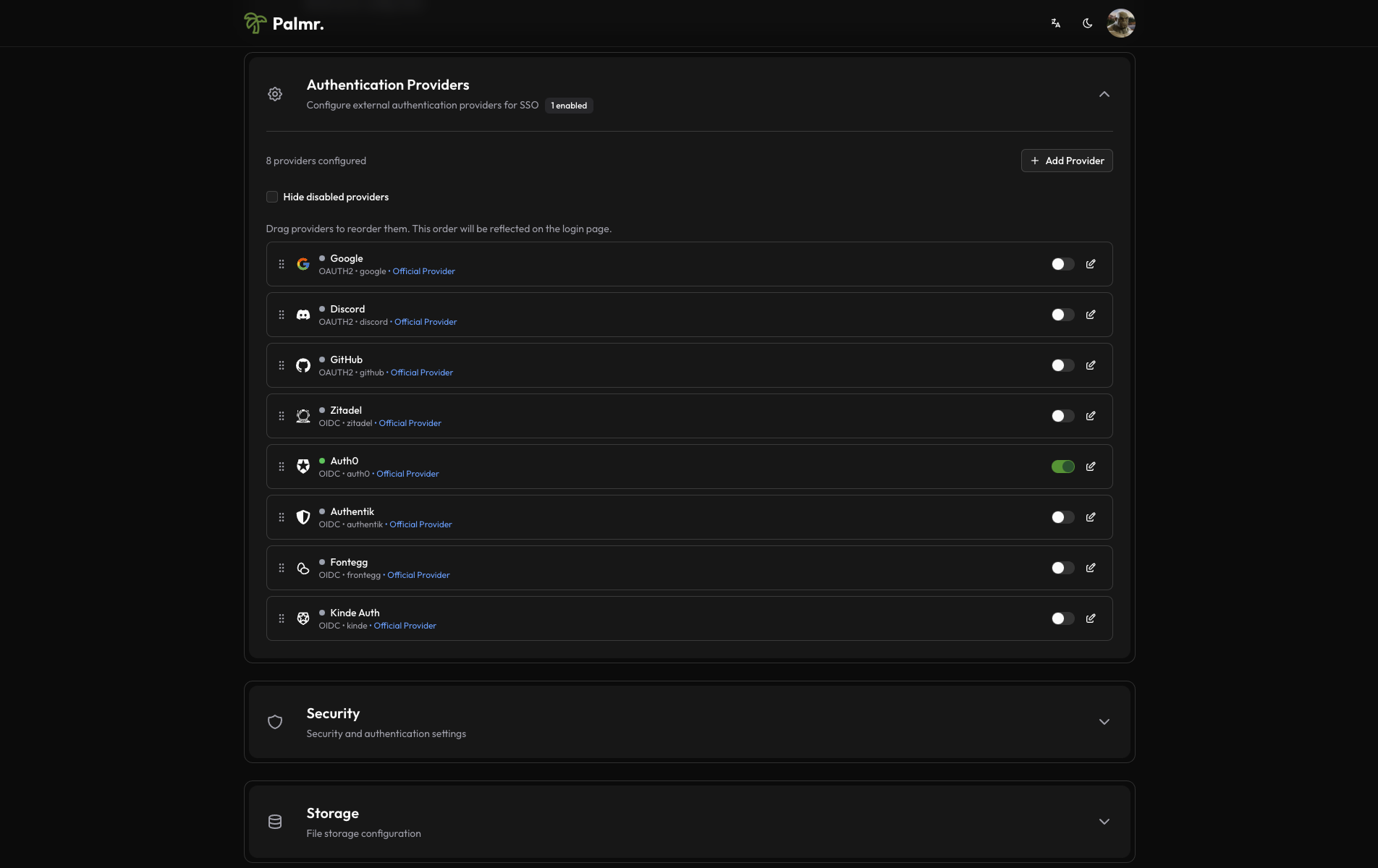
Task: Open Kinde Auth's Official Provider link
Action: click(405, 626)
